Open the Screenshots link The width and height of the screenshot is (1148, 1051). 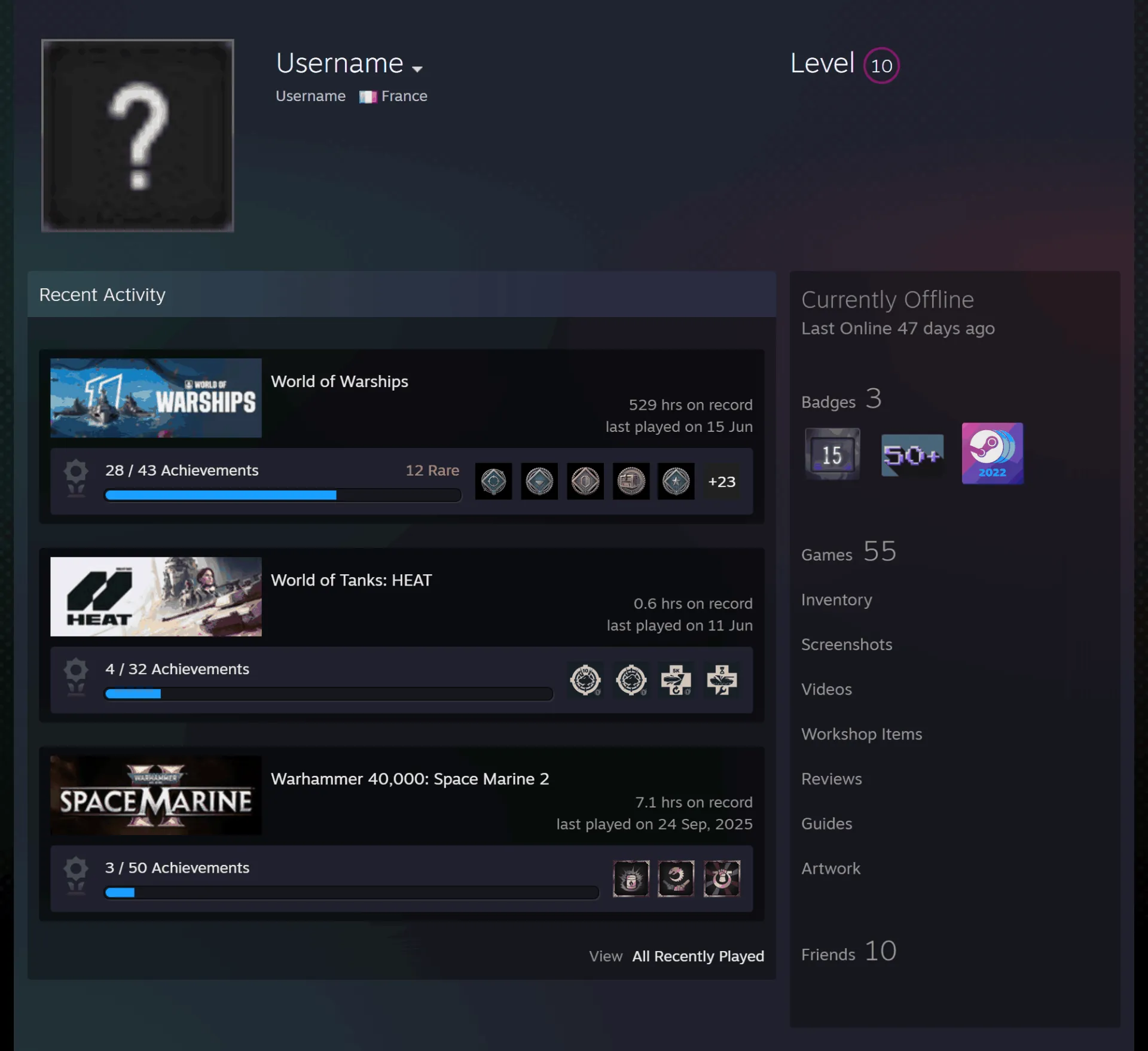847,644
